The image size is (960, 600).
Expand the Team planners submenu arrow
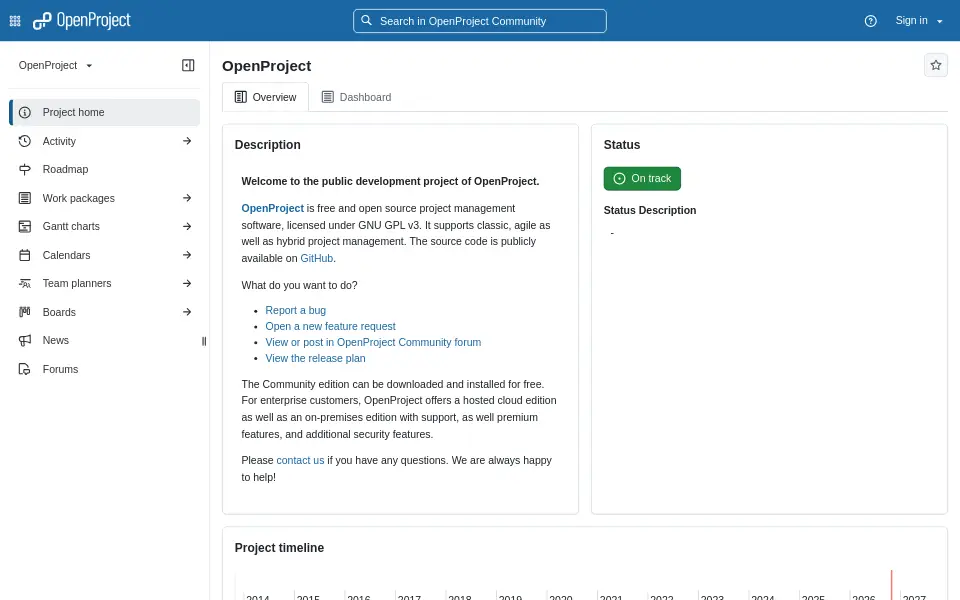[x=187, y=283]
